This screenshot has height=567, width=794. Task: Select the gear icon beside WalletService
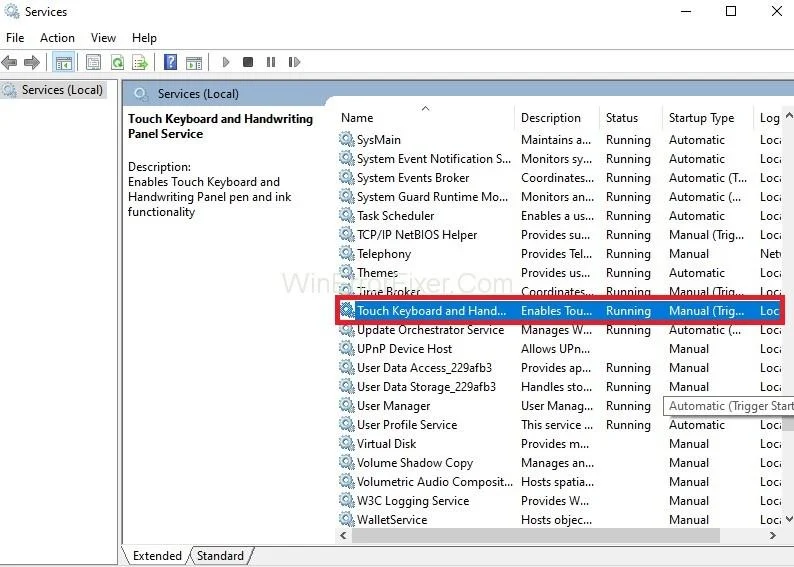click(346, 519)
